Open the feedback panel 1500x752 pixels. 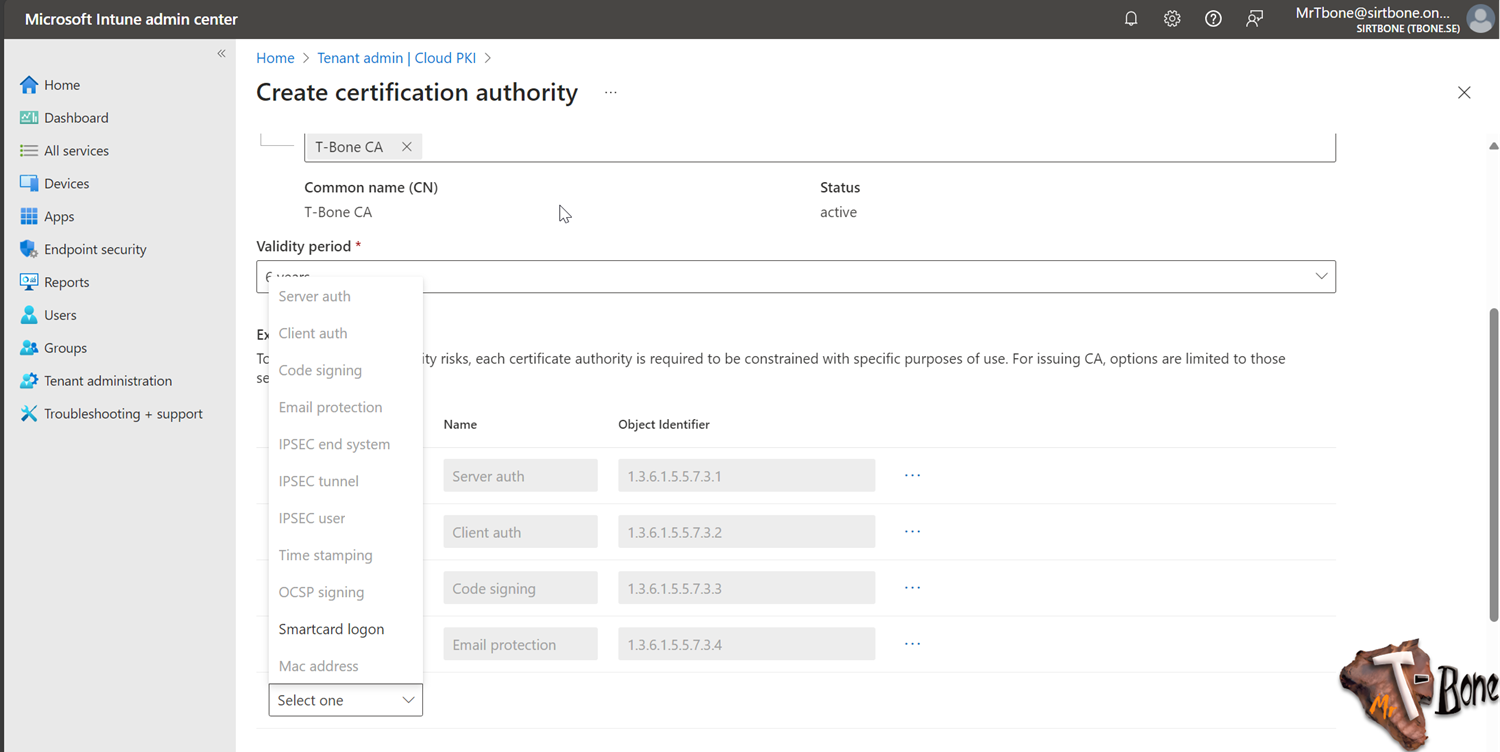click(1254, 18)
